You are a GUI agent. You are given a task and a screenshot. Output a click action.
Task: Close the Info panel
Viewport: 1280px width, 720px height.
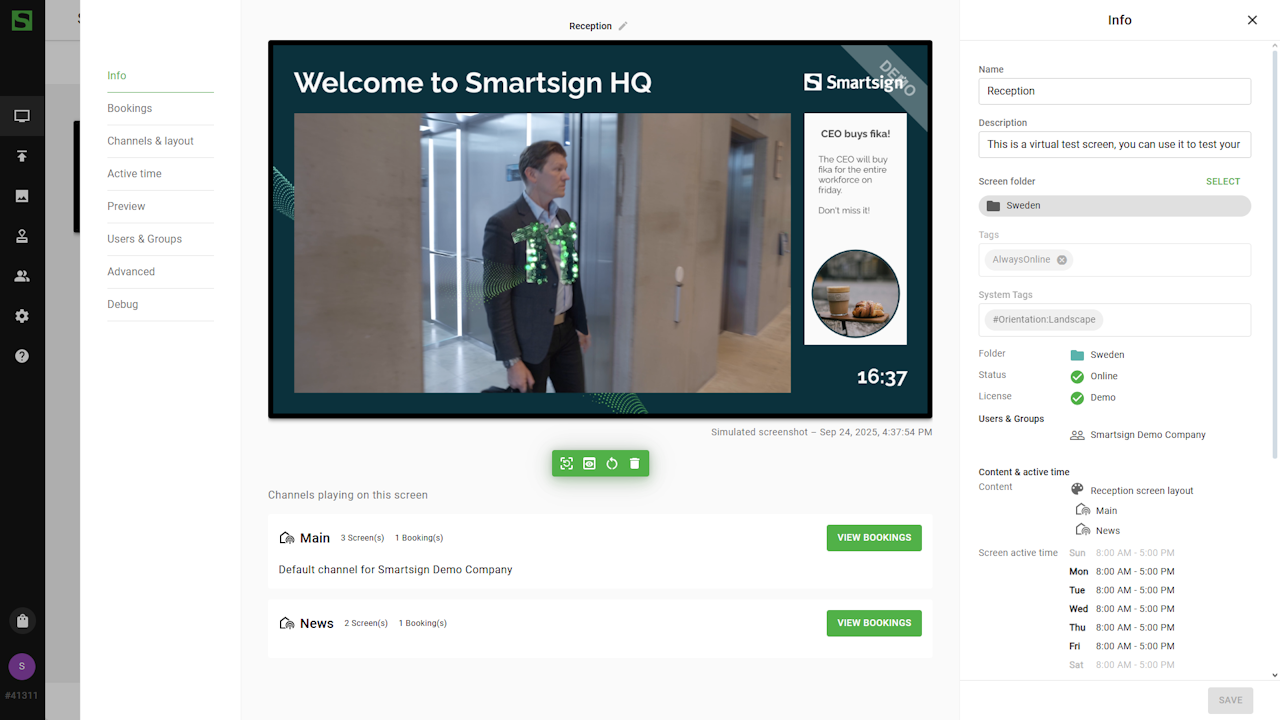tap(1252, 20)
